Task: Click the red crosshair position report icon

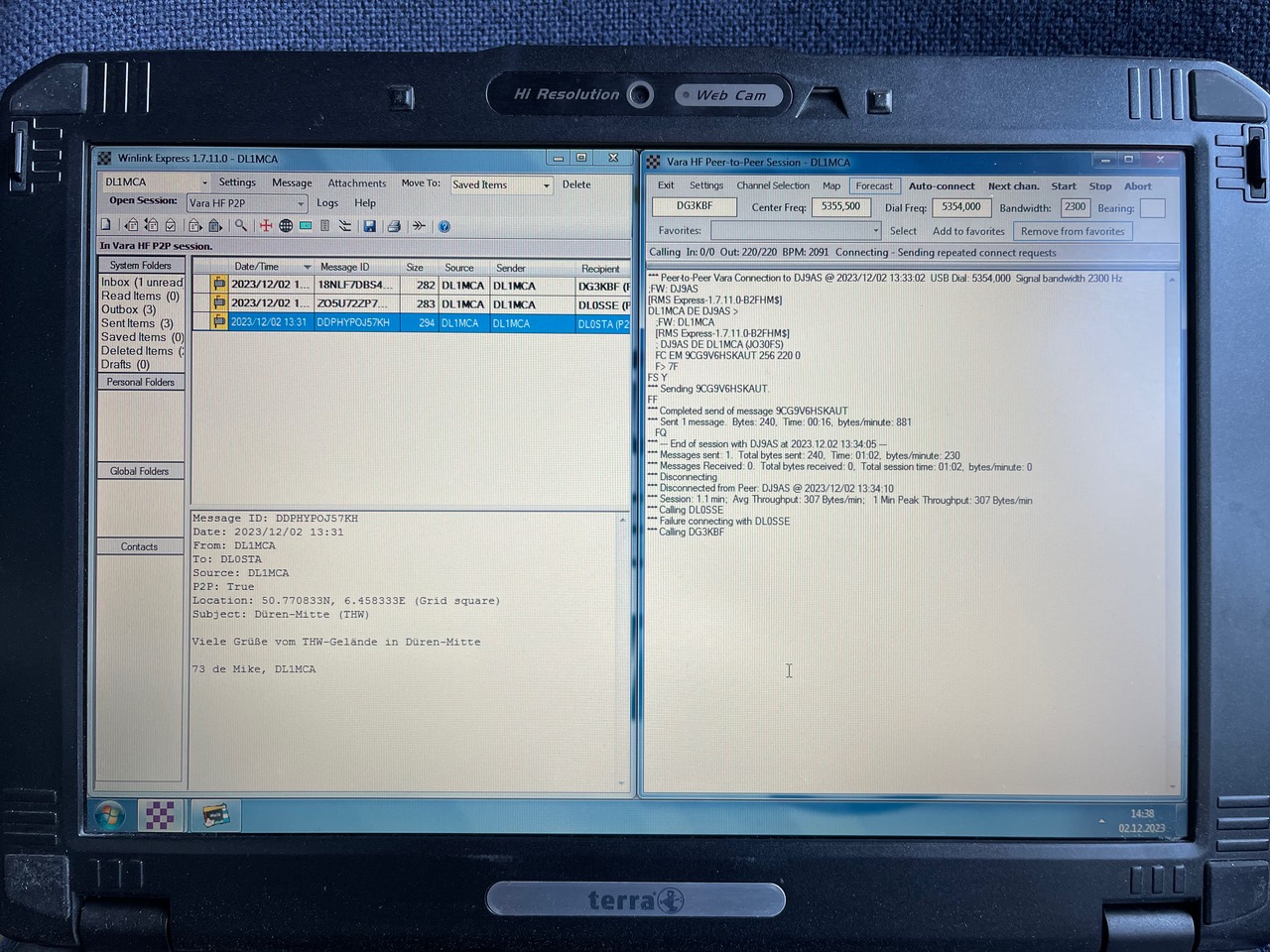Action: coord(266,226)
